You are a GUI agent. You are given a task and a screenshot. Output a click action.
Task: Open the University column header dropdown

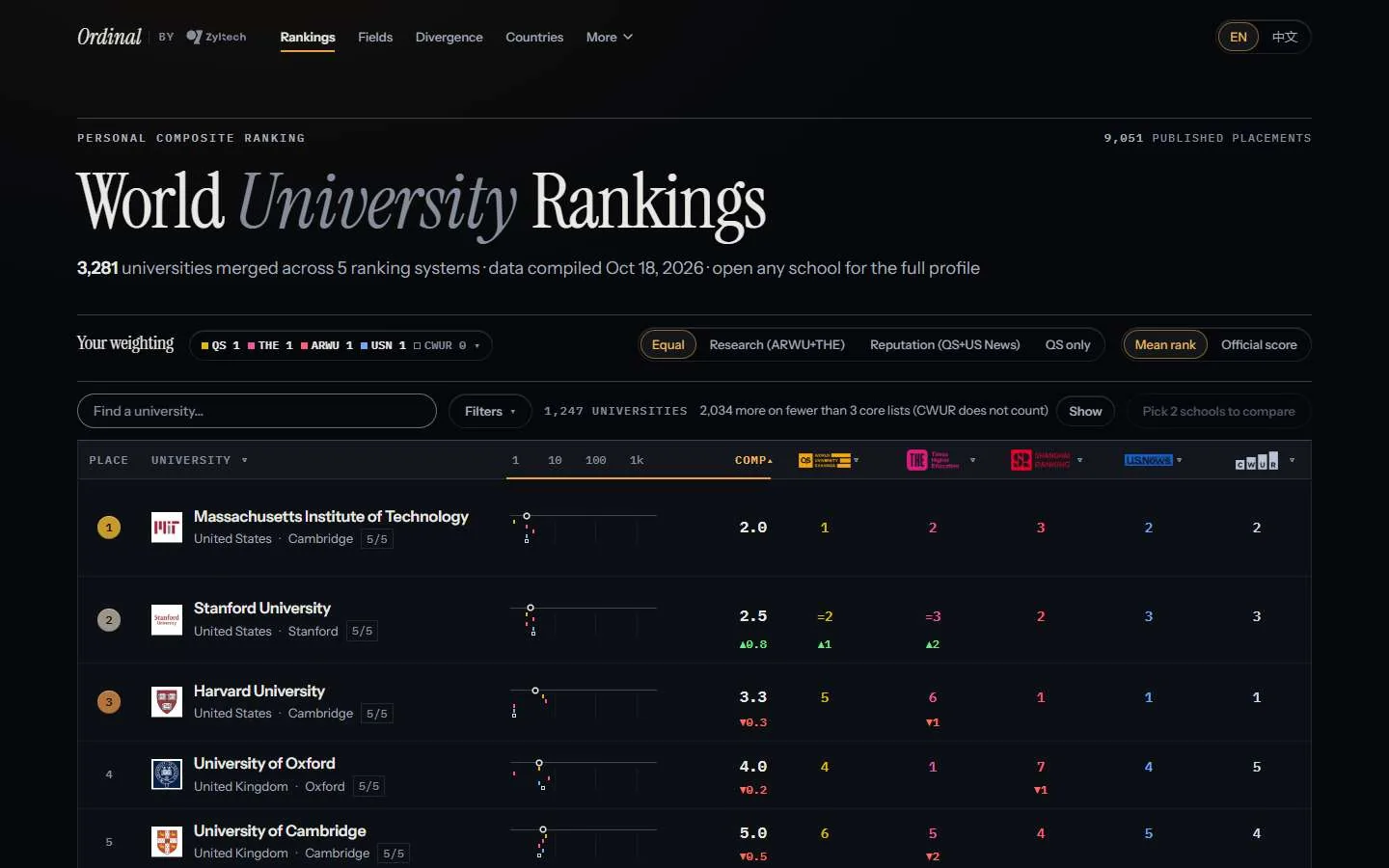(x=199, y=460)
